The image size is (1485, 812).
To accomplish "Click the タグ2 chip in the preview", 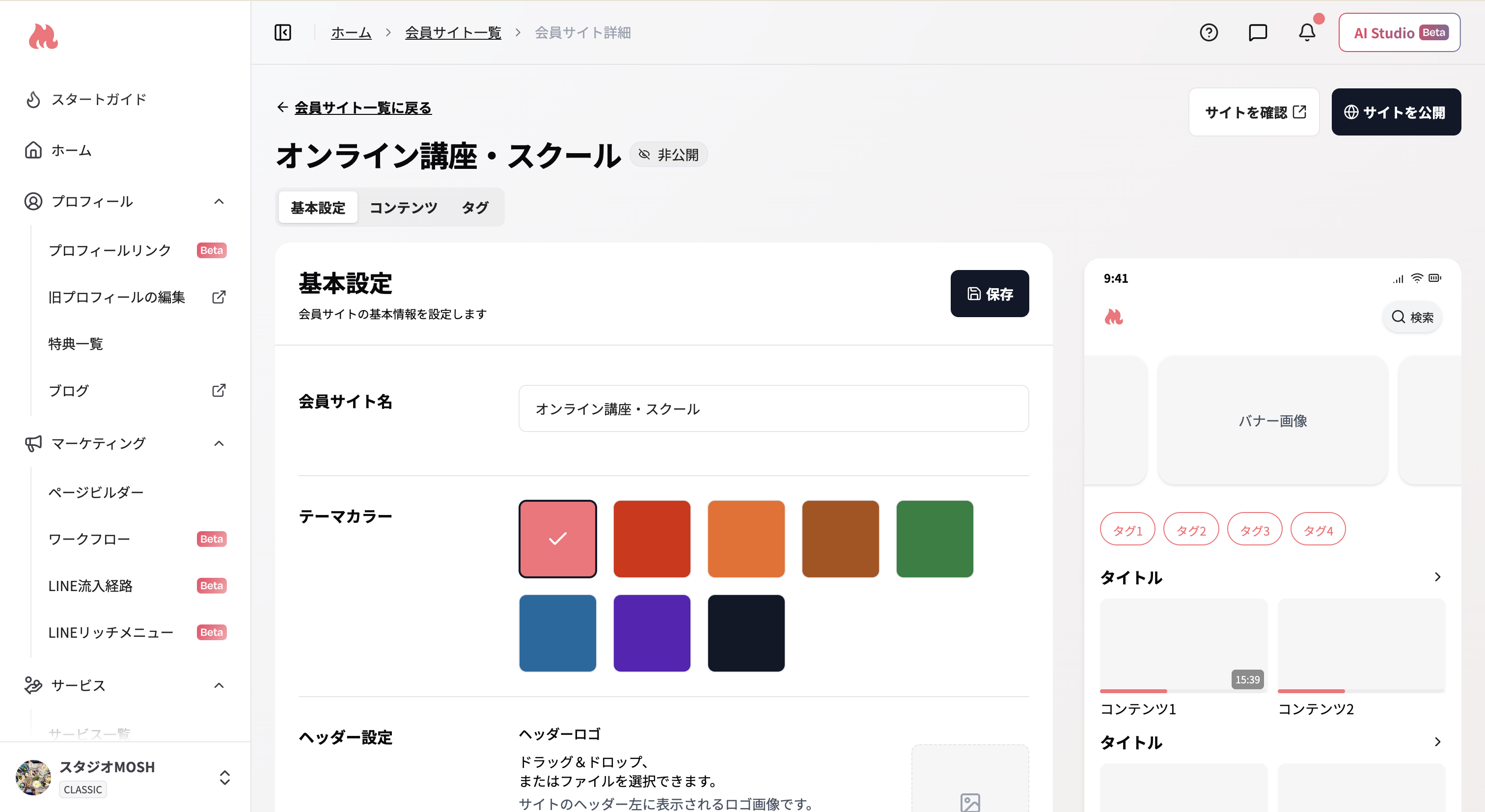I will (1191, 528).
